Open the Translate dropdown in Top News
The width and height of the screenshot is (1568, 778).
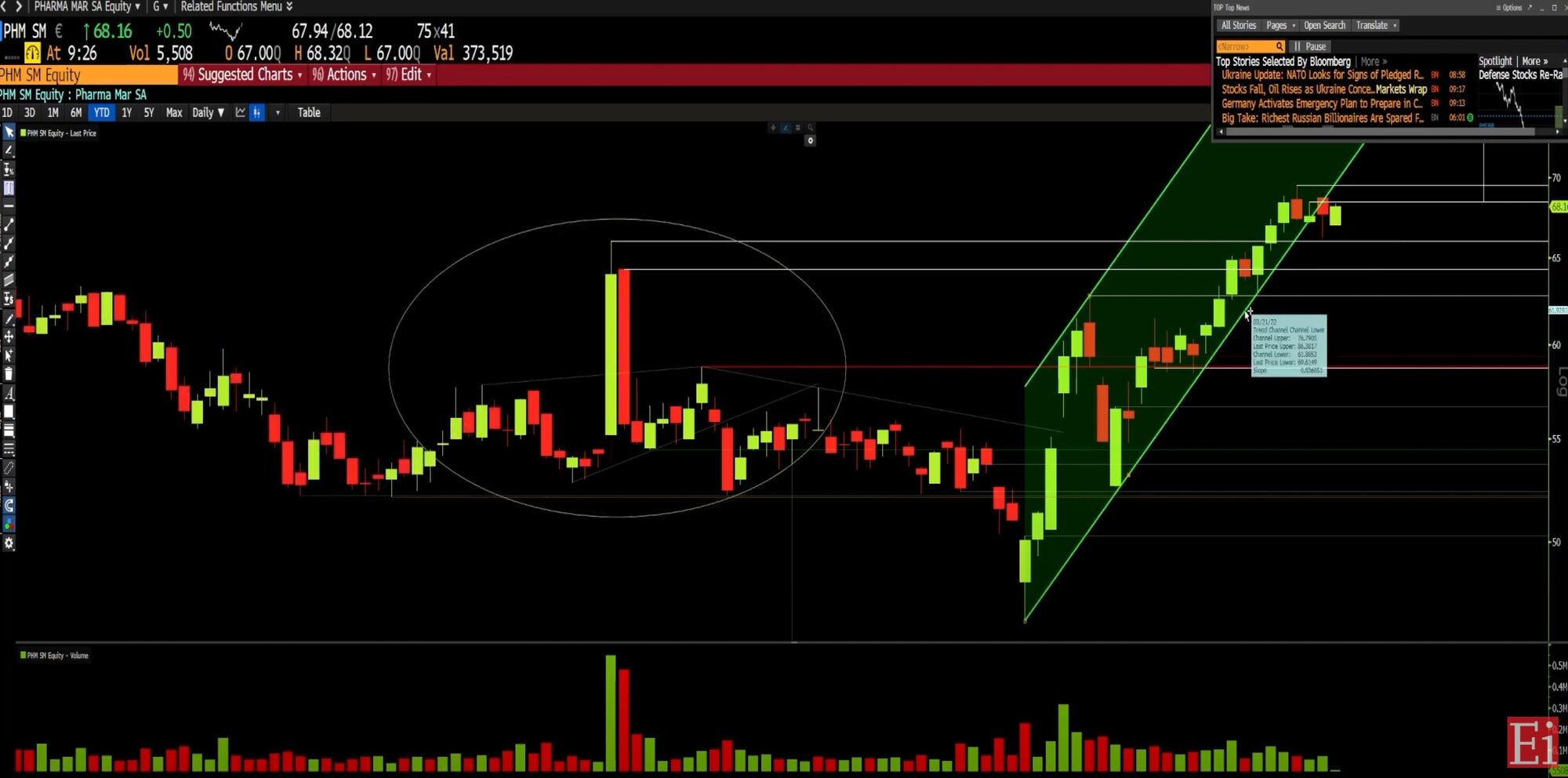[x=1376, y=25]
